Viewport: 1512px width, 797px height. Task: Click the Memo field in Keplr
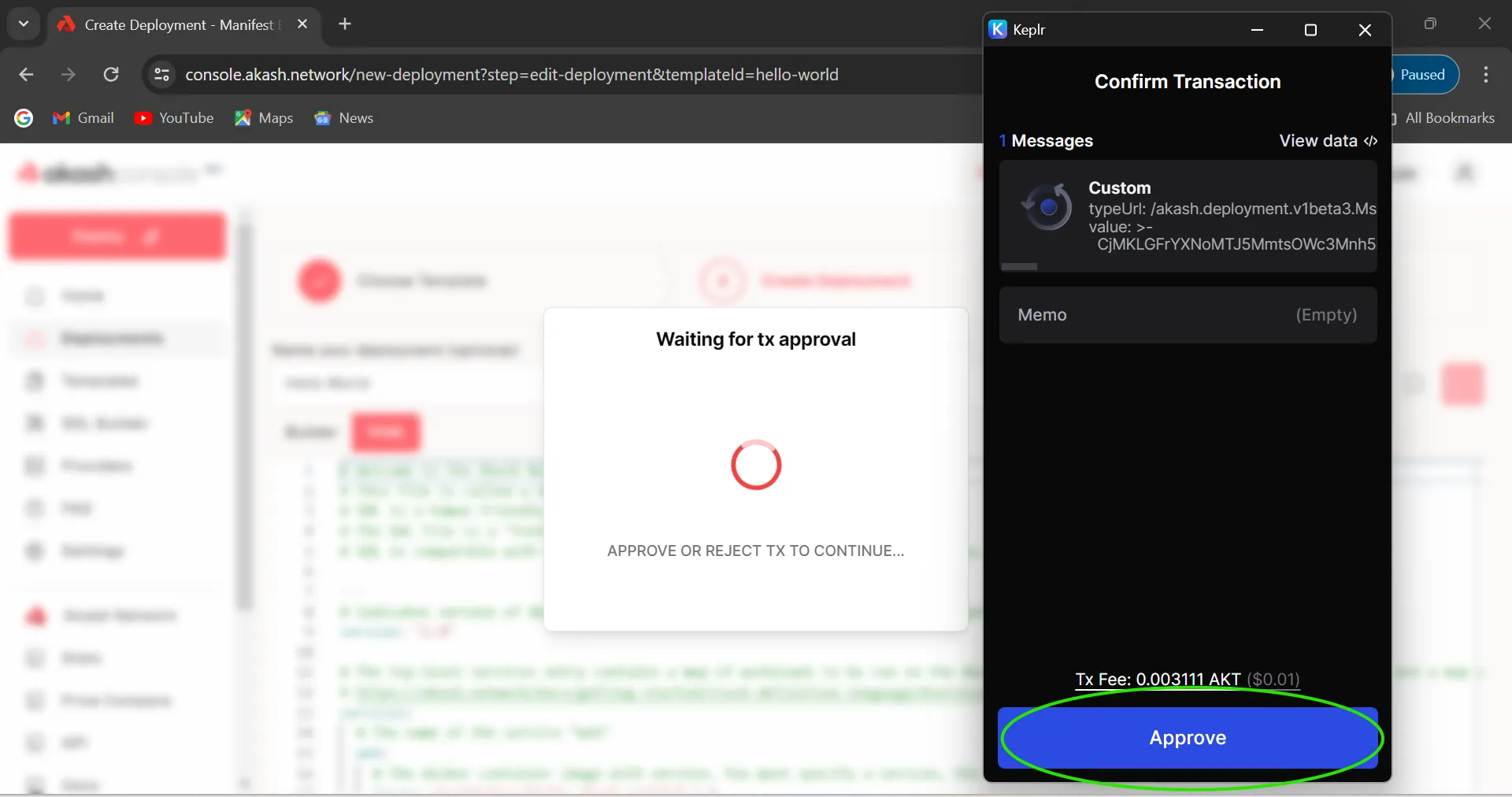coord(1188,315)
